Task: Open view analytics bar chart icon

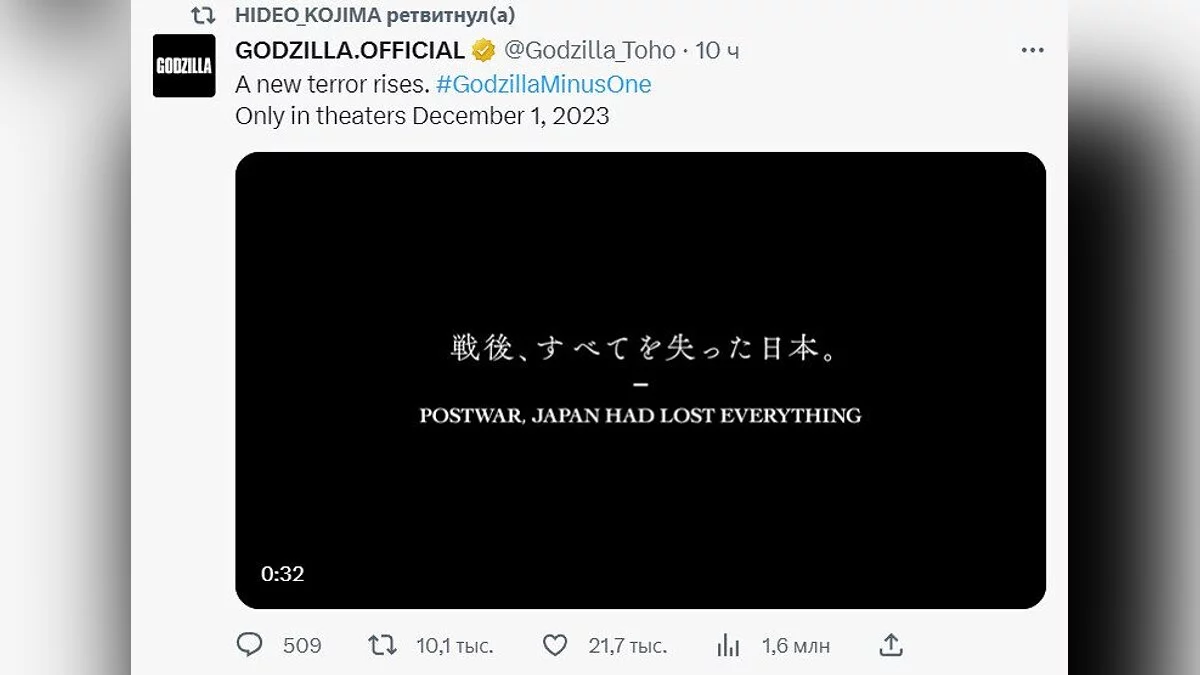Action: (x=728, y=646)
